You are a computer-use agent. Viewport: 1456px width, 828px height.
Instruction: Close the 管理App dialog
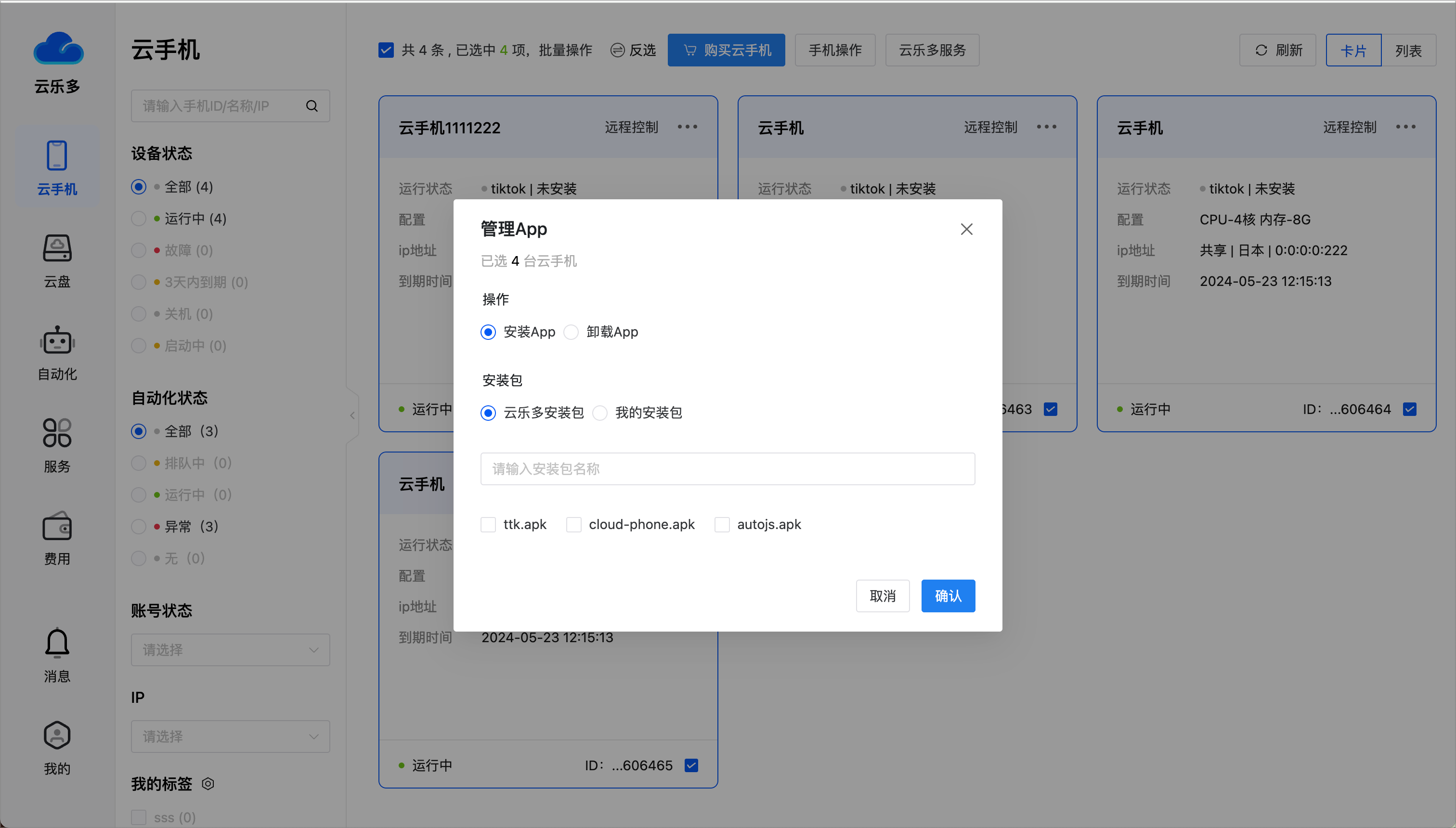[966, 229]
